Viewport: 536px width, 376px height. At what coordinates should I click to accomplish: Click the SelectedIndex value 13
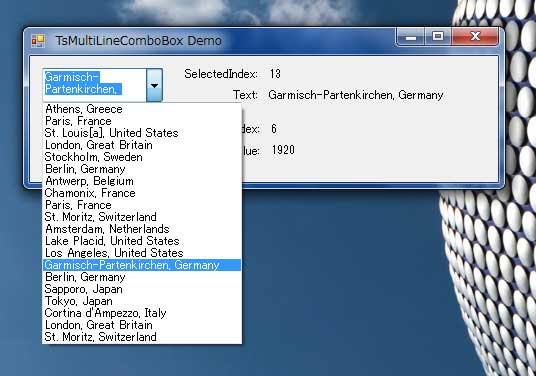click(x=275, y=73)
